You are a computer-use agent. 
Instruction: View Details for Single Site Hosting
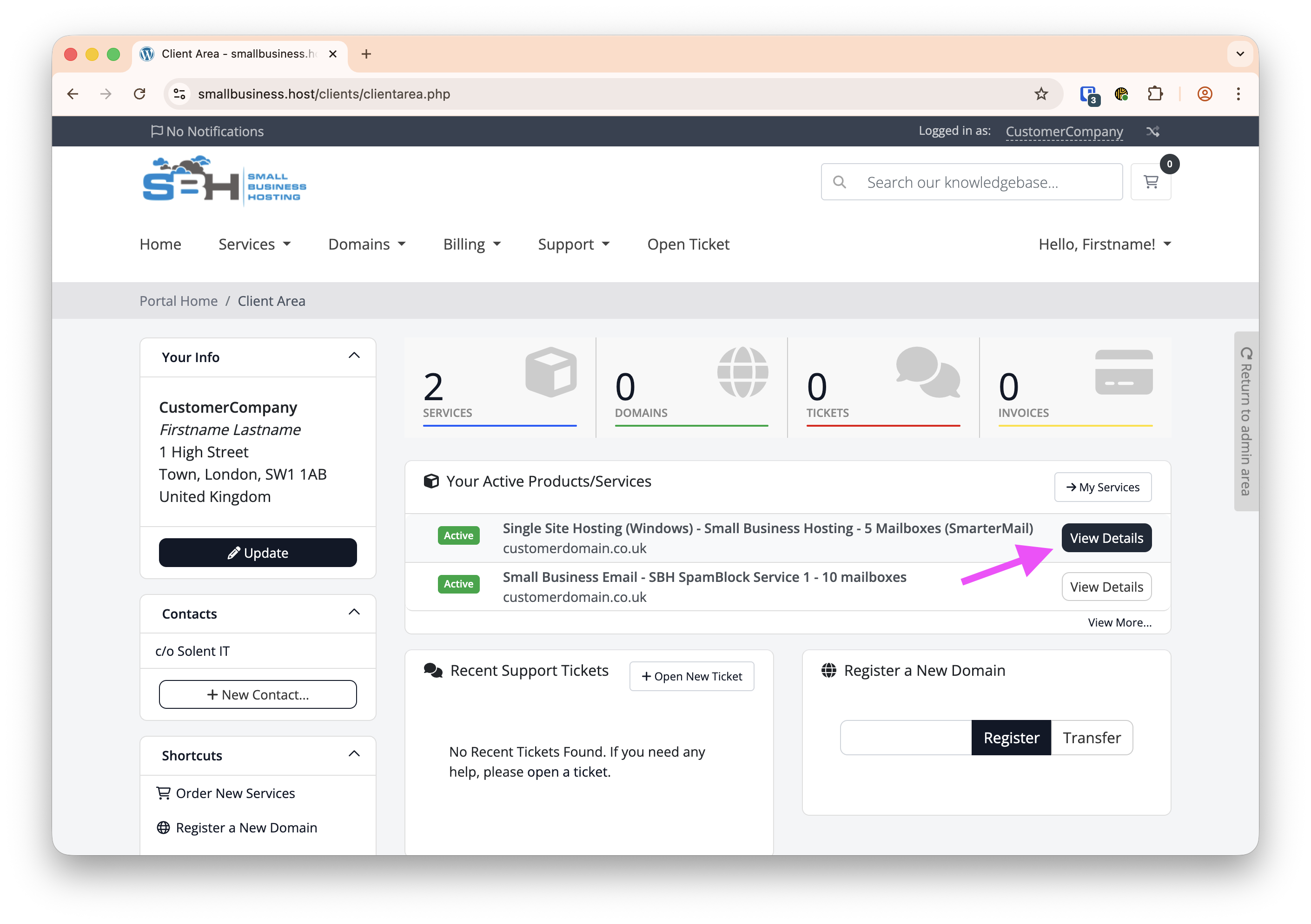pos(1106,538)
